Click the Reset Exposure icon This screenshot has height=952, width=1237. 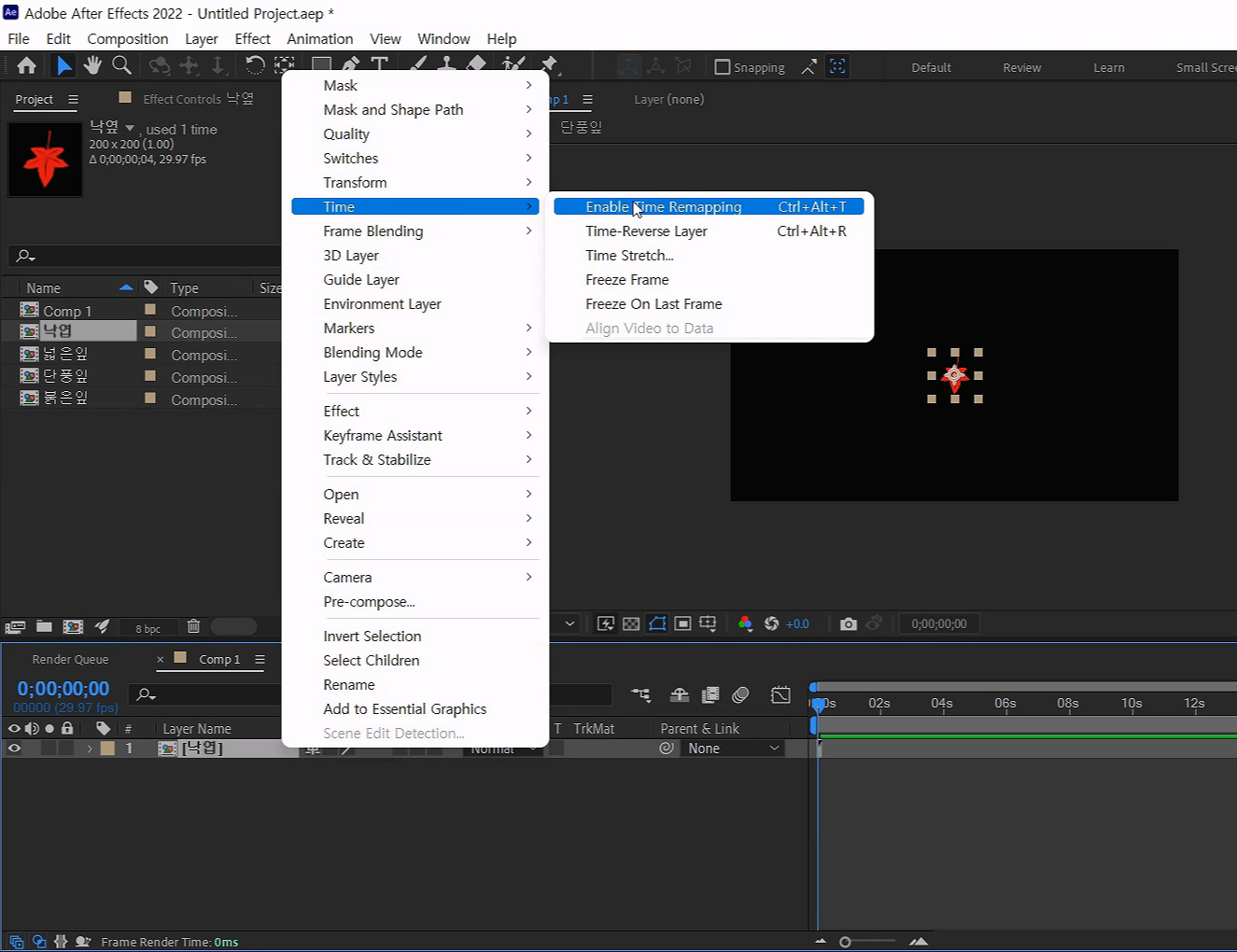click(771, 623)
